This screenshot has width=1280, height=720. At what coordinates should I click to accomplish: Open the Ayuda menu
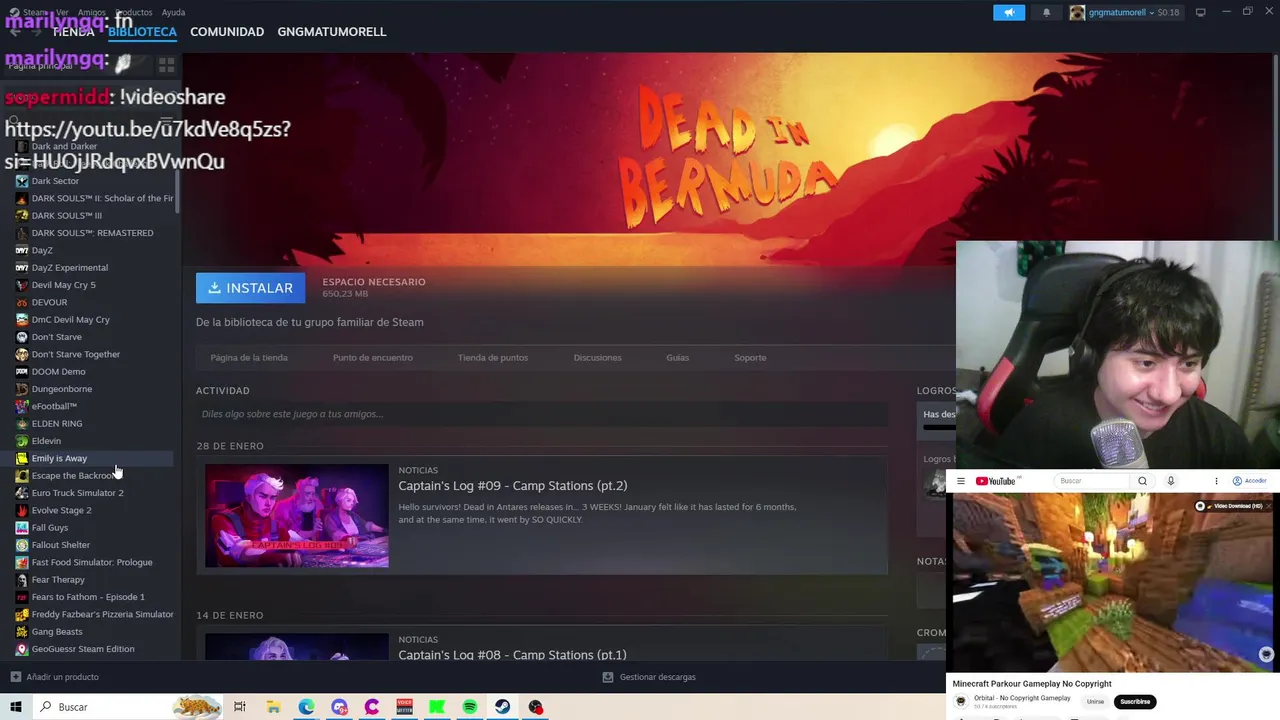173,12
